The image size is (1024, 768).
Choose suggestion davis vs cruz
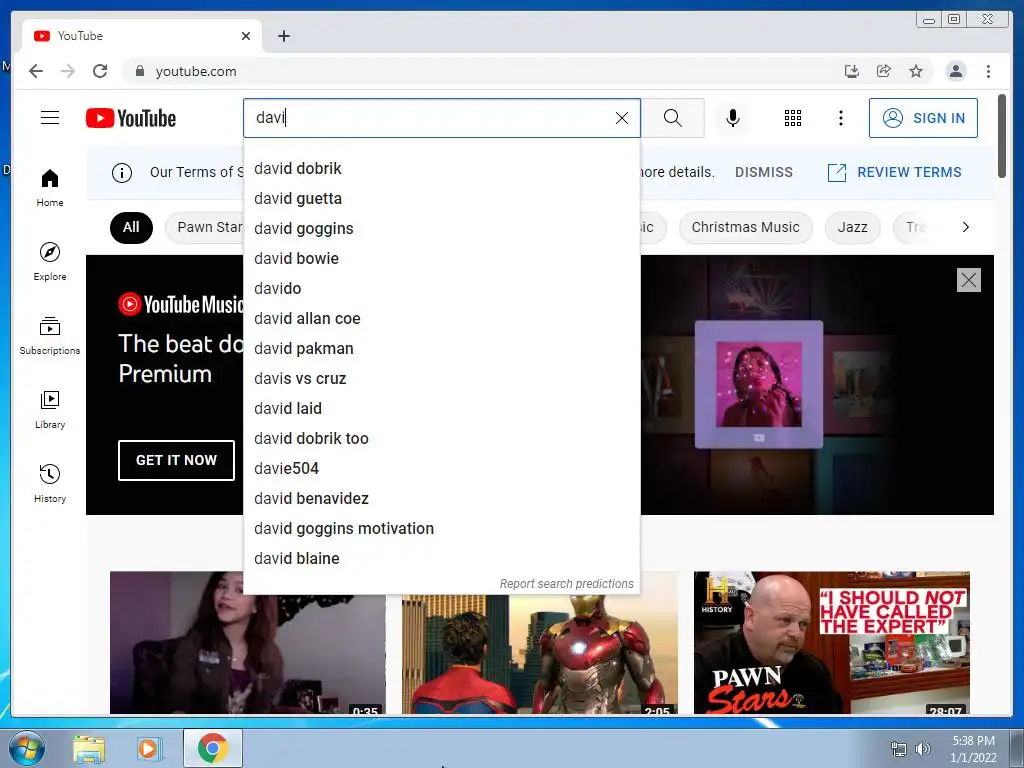tap(441, 379)
